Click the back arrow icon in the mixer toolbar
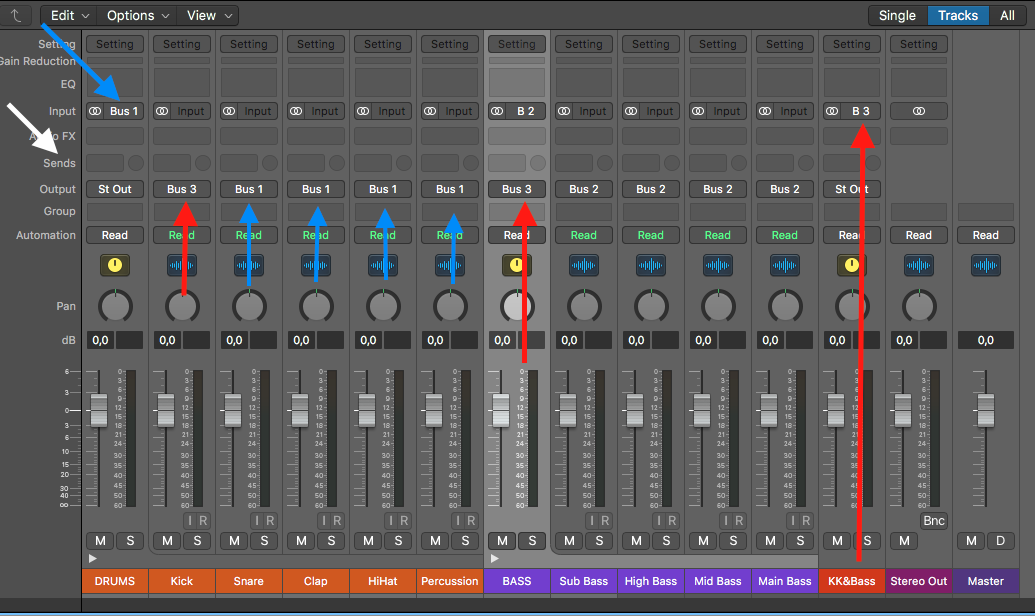 pyautogui.click(x=16, y=15)
